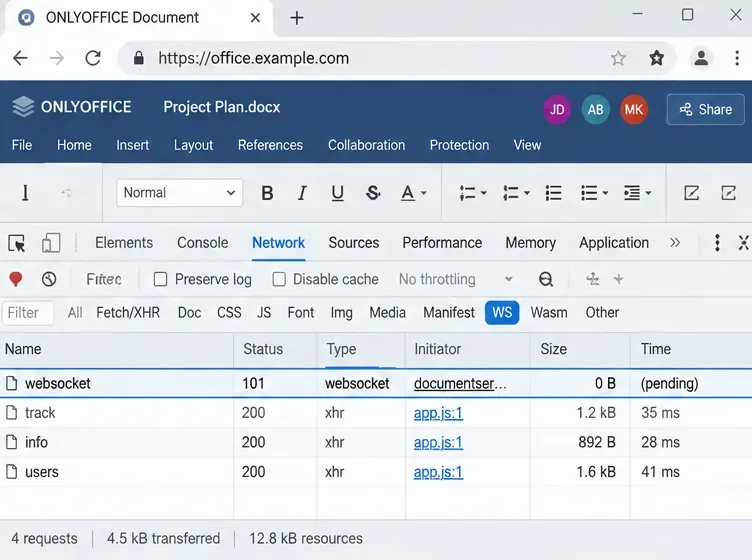This screenshot has height=560, width=752.
Task: Open the documentser... initiator link
Action: [460, 383]
